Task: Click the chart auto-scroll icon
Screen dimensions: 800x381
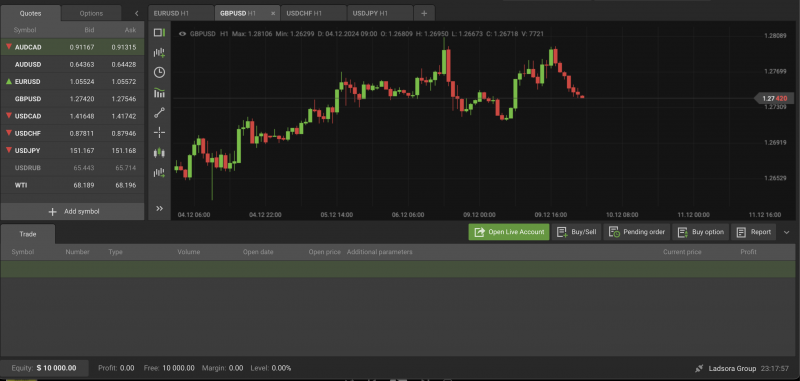Action: [x=160, y=173]
